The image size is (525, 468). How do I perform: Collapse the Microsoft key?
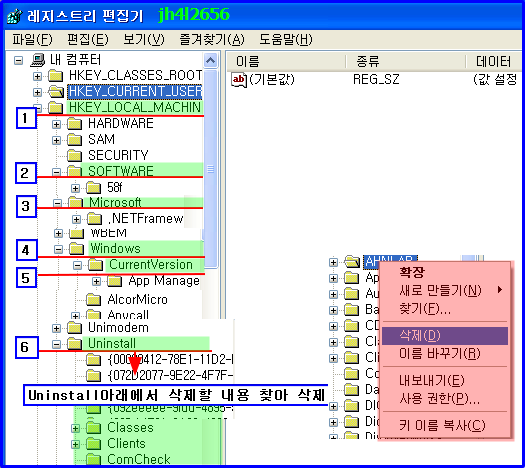57,203
